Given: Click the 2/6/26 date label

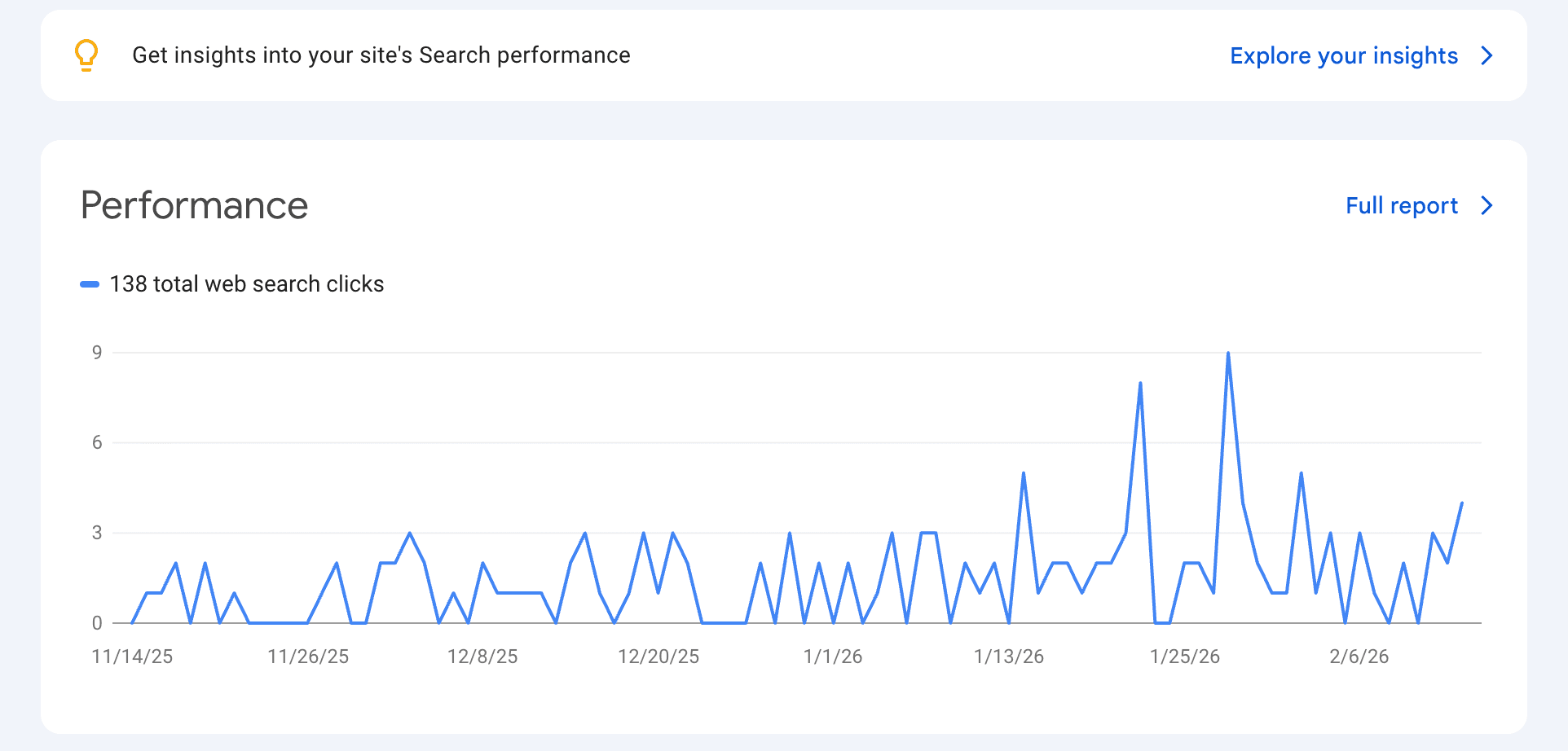Looking at the screenshot, I should tap(1359, 656).
